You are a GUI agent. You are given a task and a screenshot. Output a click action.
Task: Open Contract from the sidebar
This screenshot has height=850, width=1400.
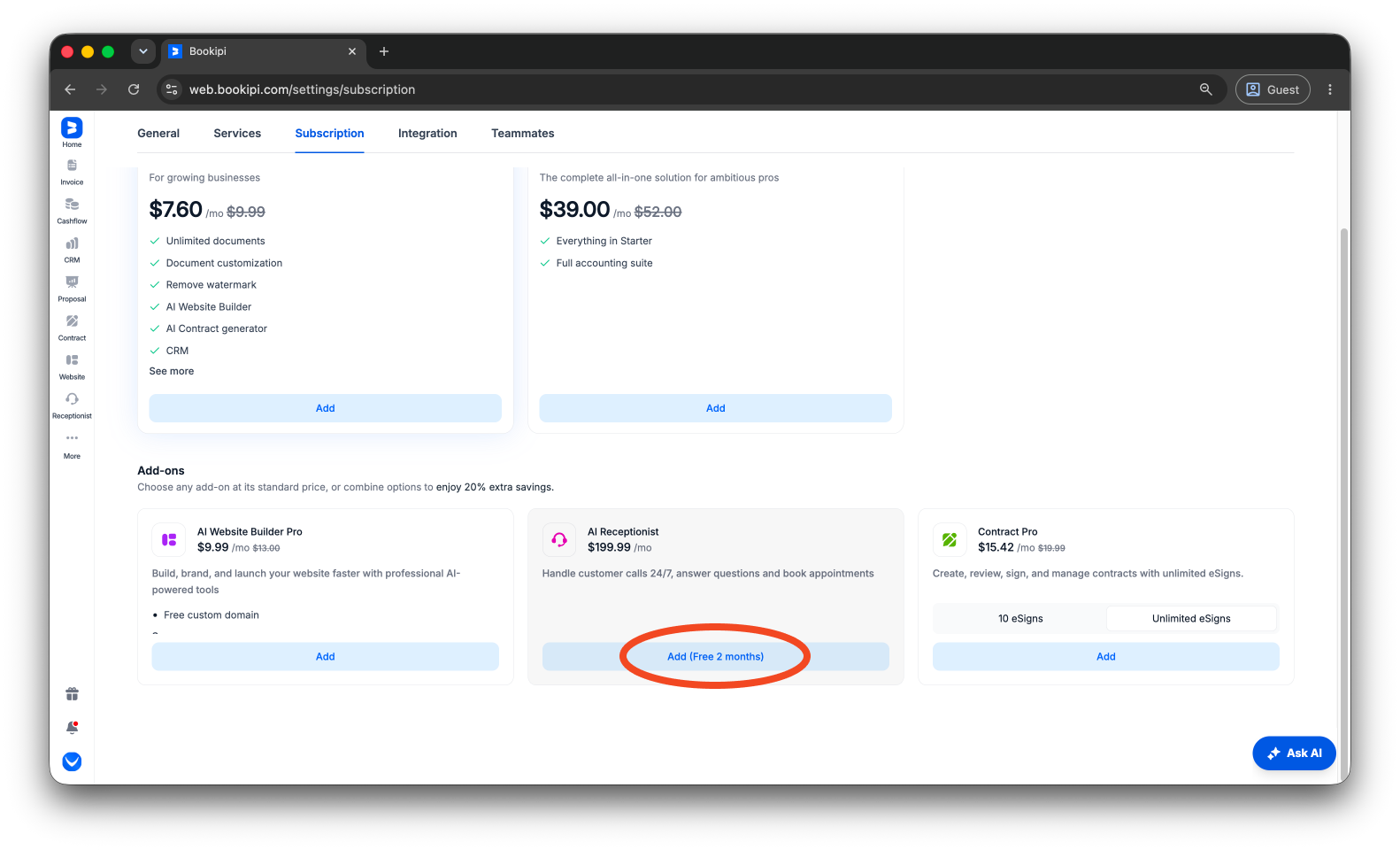pyautogui.click(x=72, y=328)
